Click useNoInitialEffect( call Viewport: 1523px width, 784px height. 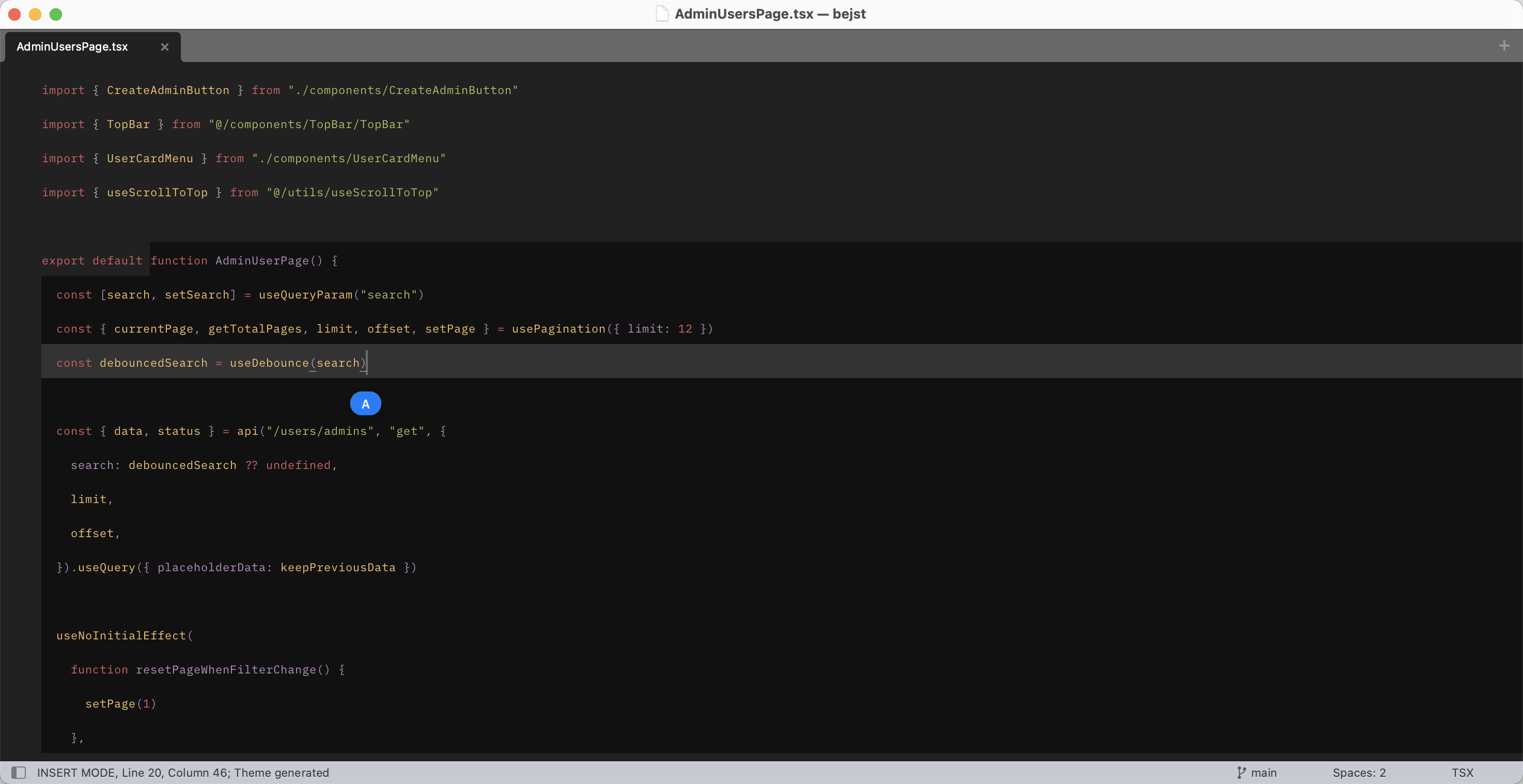(x=125, y=636)
